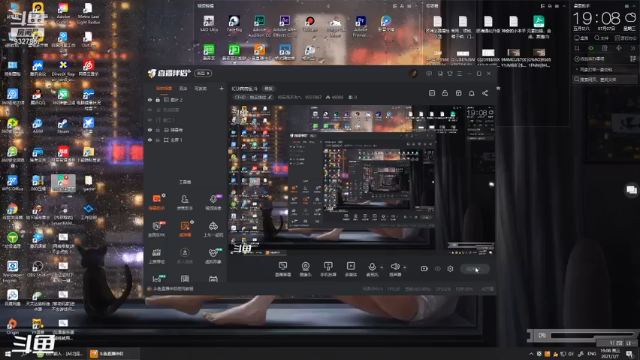Click the modify button beside the room title
Viewport: 640px width, 360px height.
(x=268, y=89)
